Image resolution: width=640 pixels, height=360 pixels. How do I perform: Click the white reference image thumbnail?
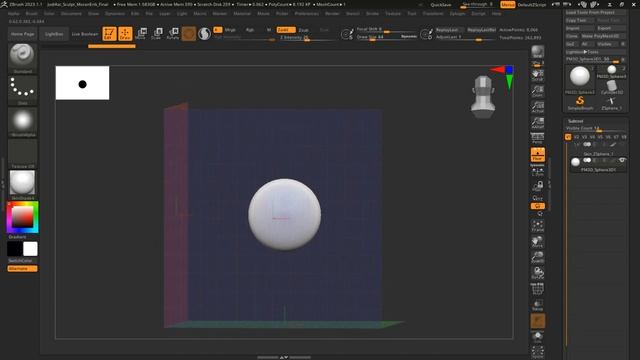click(82, 83)
